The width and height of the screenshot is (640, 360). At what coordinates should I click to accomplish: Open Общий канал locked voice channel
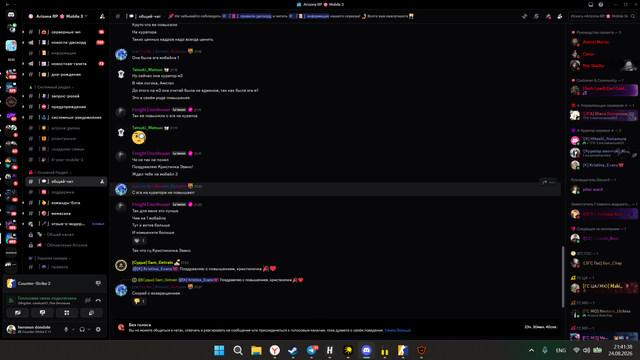(x=66, y=235)
